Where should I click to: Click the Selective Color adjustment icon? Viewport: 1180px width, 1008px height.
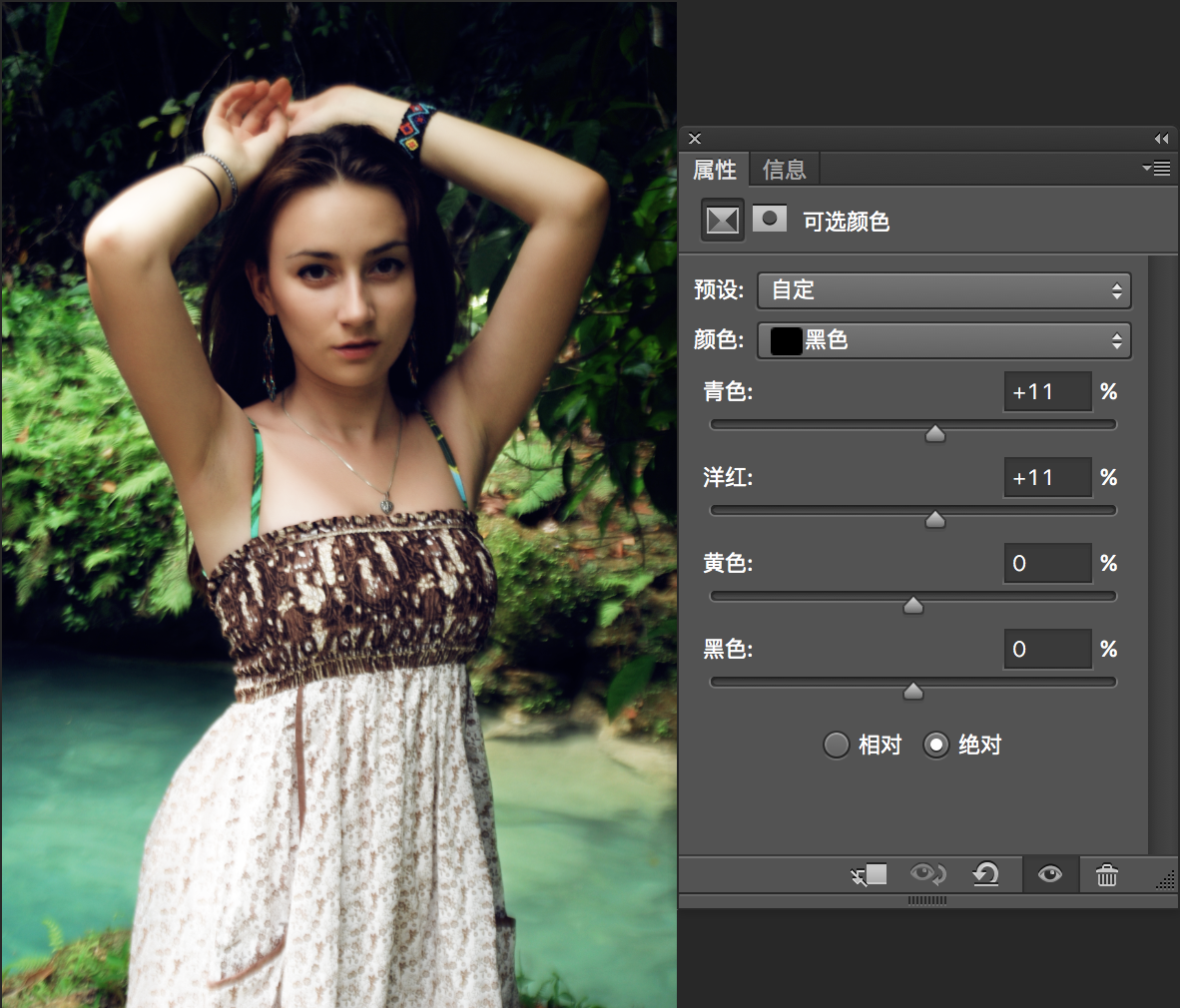(723, 221)
